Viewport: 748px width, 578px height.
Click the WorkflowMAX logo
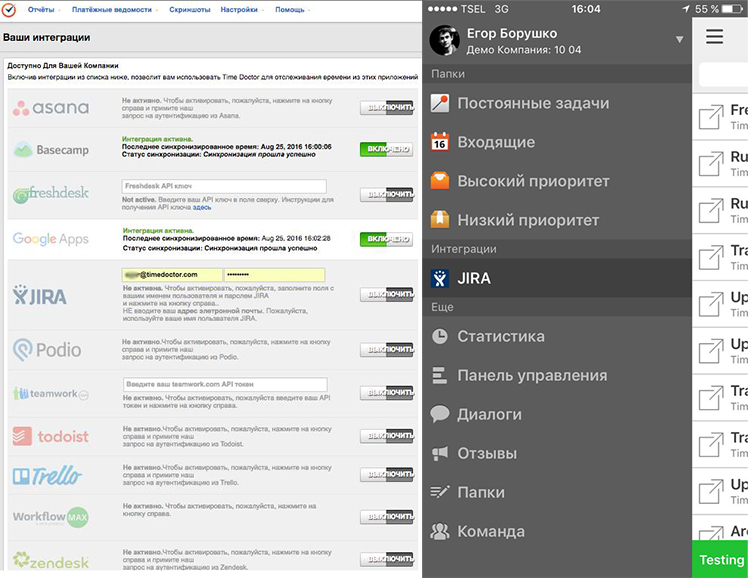51,517
